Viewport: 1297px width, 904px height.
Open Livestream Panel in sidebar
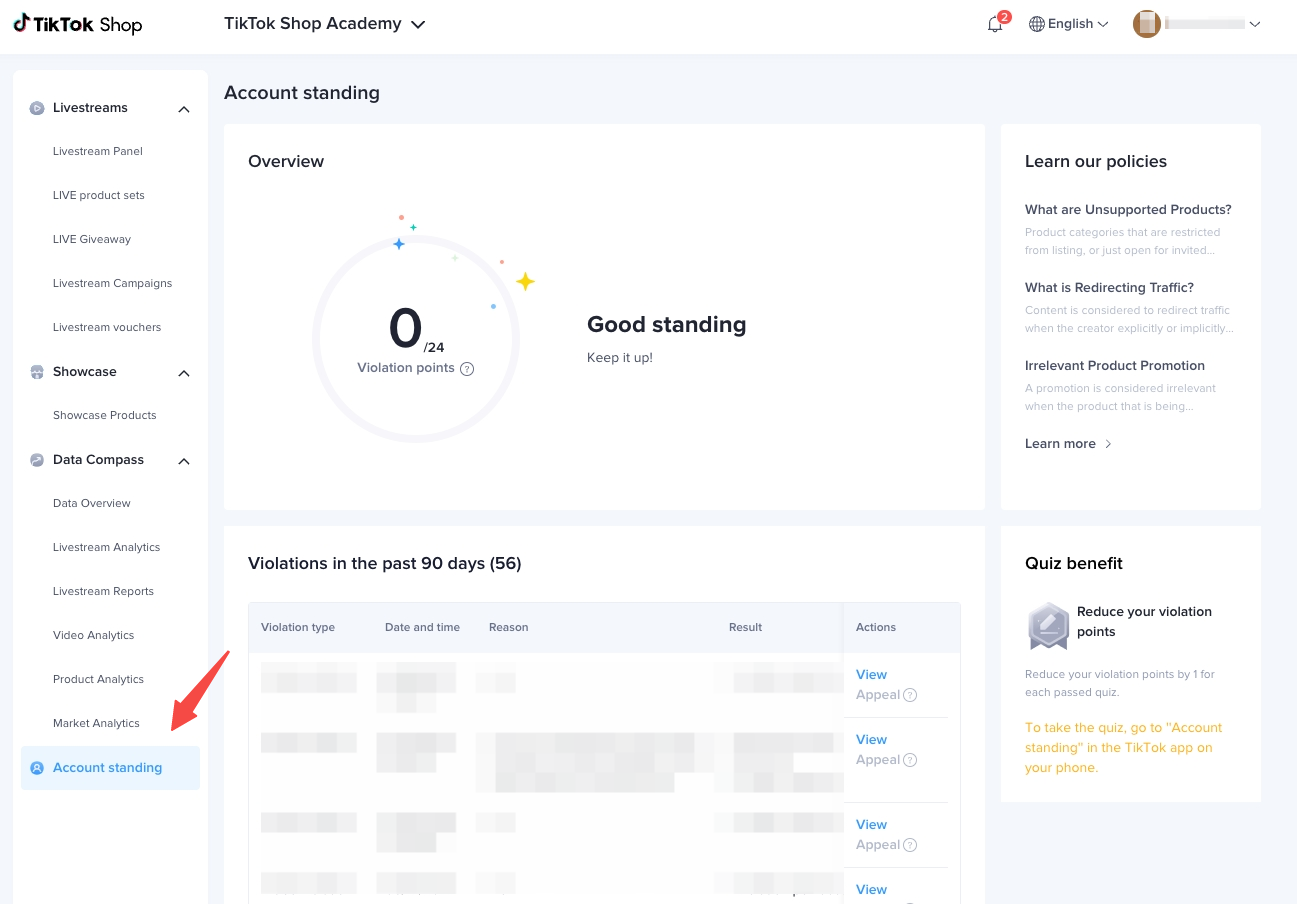point(98,152)
